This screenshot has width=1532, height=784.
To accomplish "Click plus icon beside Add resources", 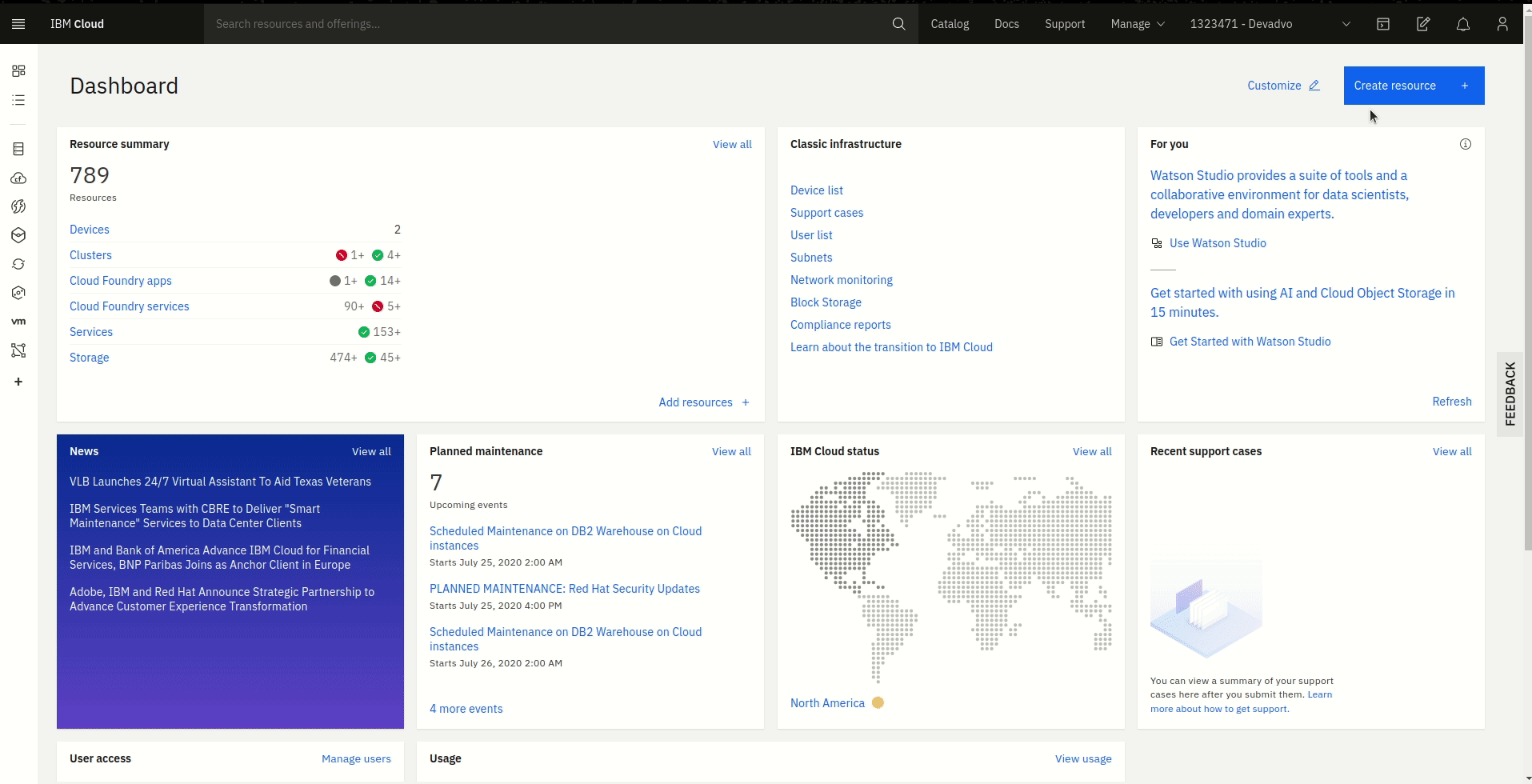I will pyautogui.click(x=746, y=402).
